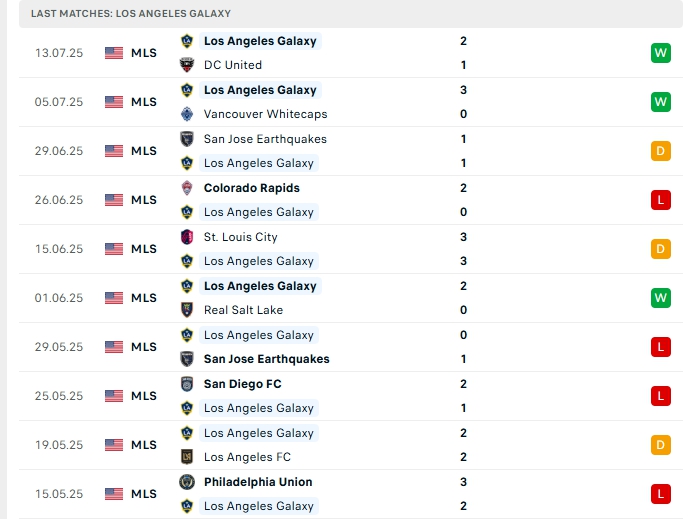693x519 pixels.
Task: Open the DC United team link
Action: [x=232, y=65]
